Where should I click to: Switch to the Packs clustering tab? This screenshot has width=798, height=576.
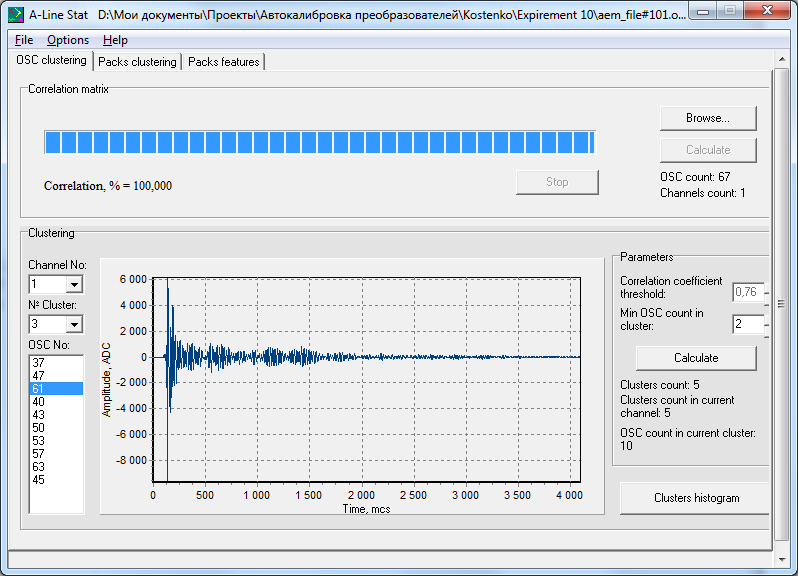click(137, 62)
